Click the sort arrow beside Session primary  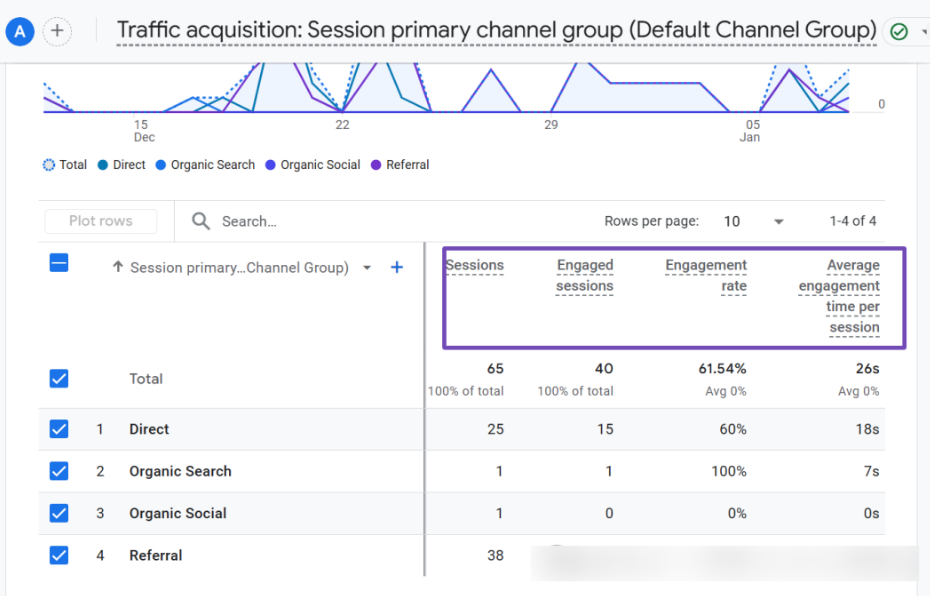pos(117,267)
